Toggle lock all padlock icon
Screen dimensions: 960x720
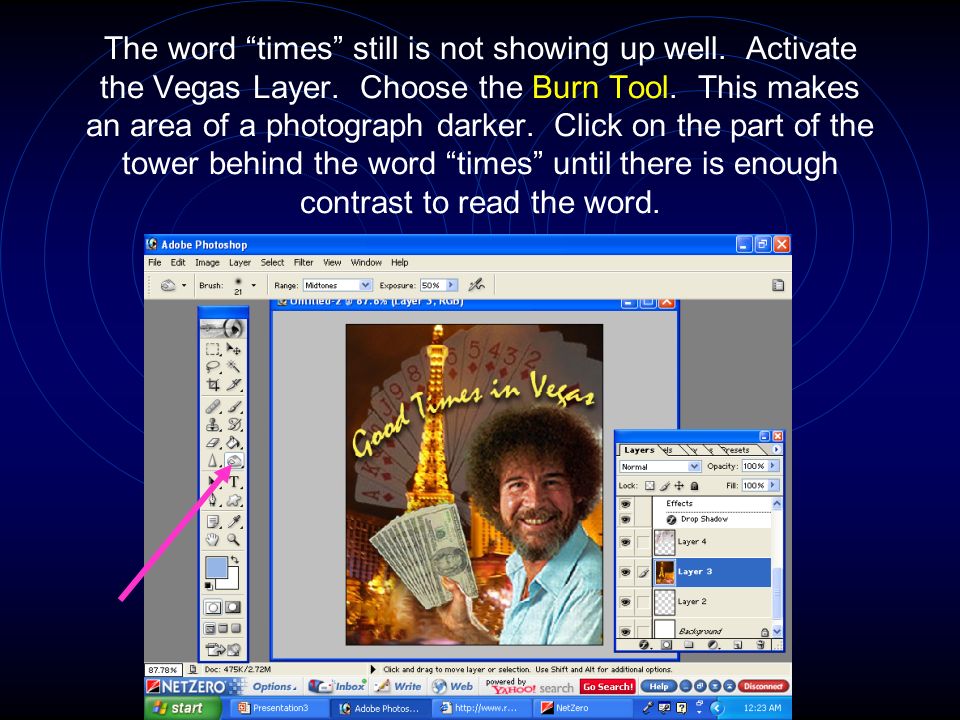[x=694, y=486]
